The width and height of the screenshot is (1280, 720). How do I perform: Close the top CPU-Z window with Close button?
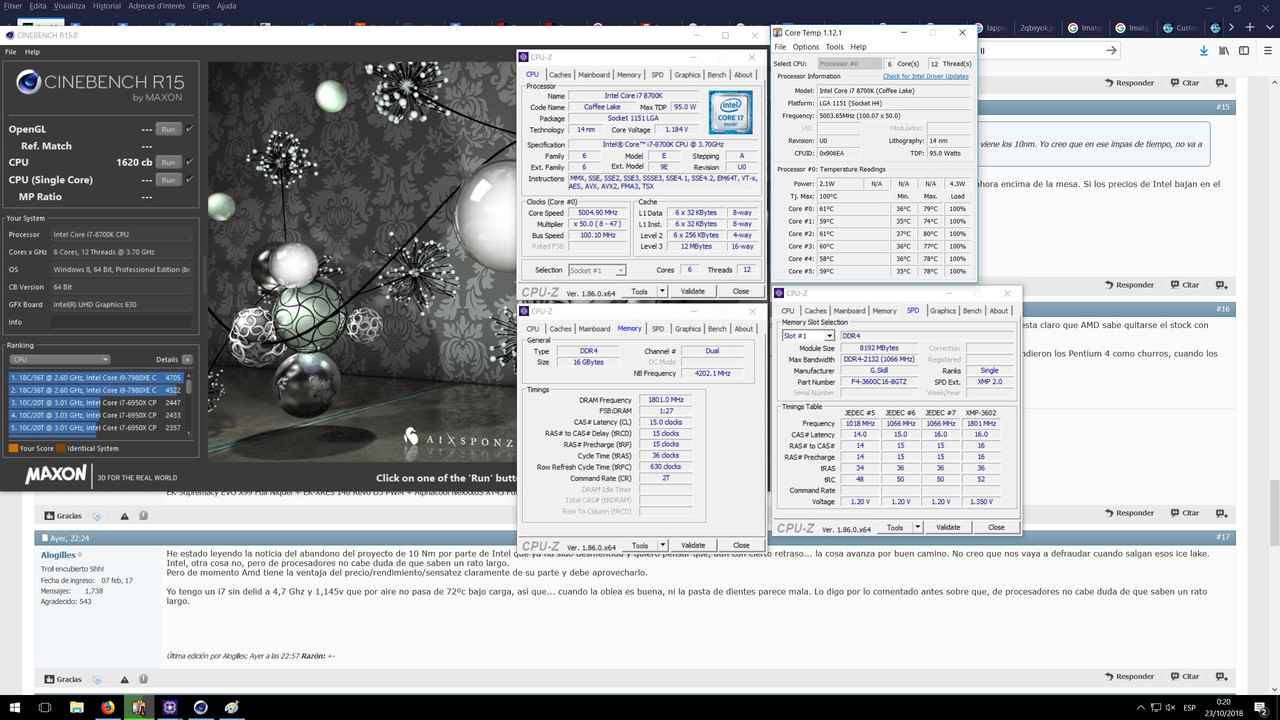pos(741,292)
